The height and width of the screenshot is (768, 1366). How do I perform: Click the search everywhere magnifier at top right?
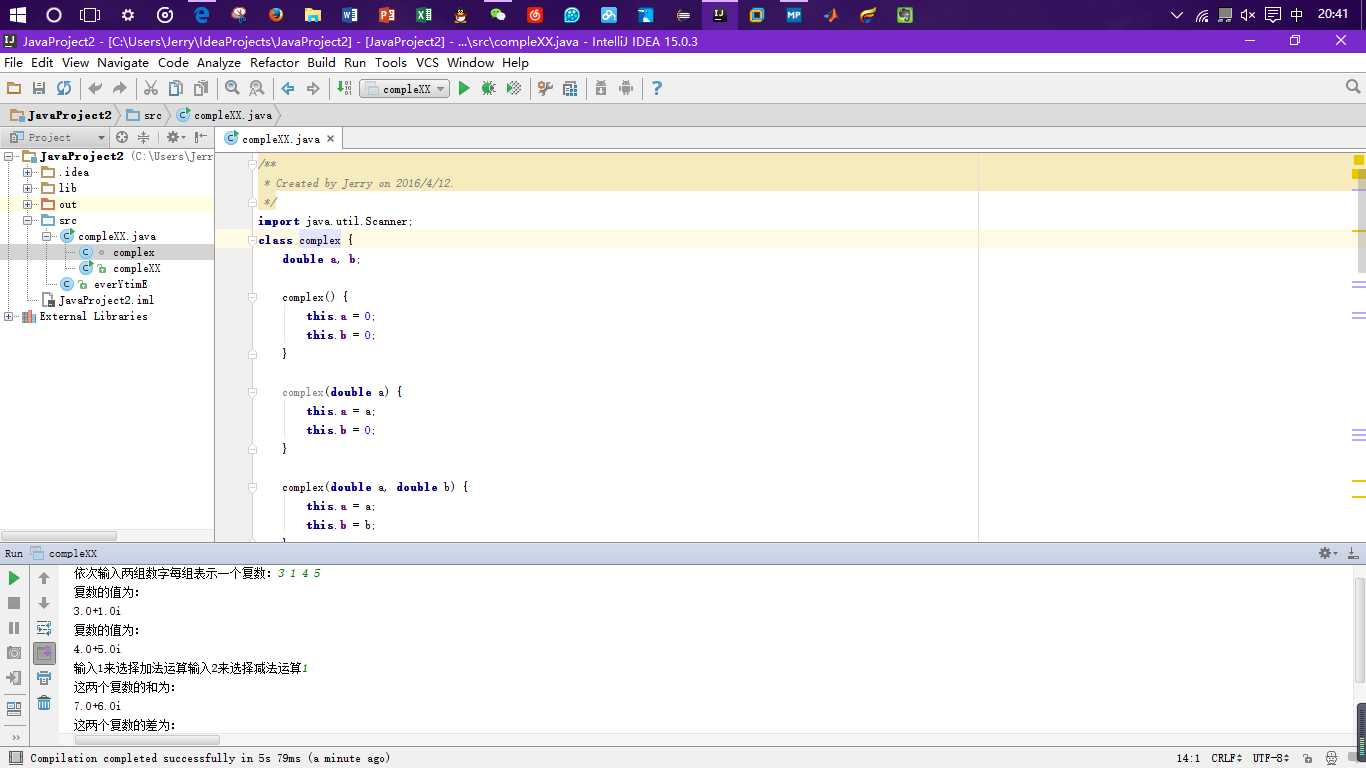[x=1353, y=88]
